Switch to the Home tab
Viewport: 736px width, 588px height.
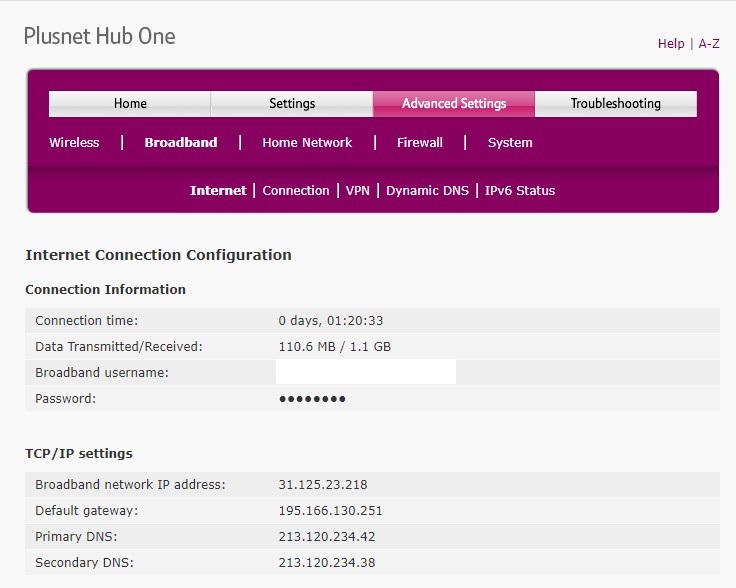coord(130,104)
